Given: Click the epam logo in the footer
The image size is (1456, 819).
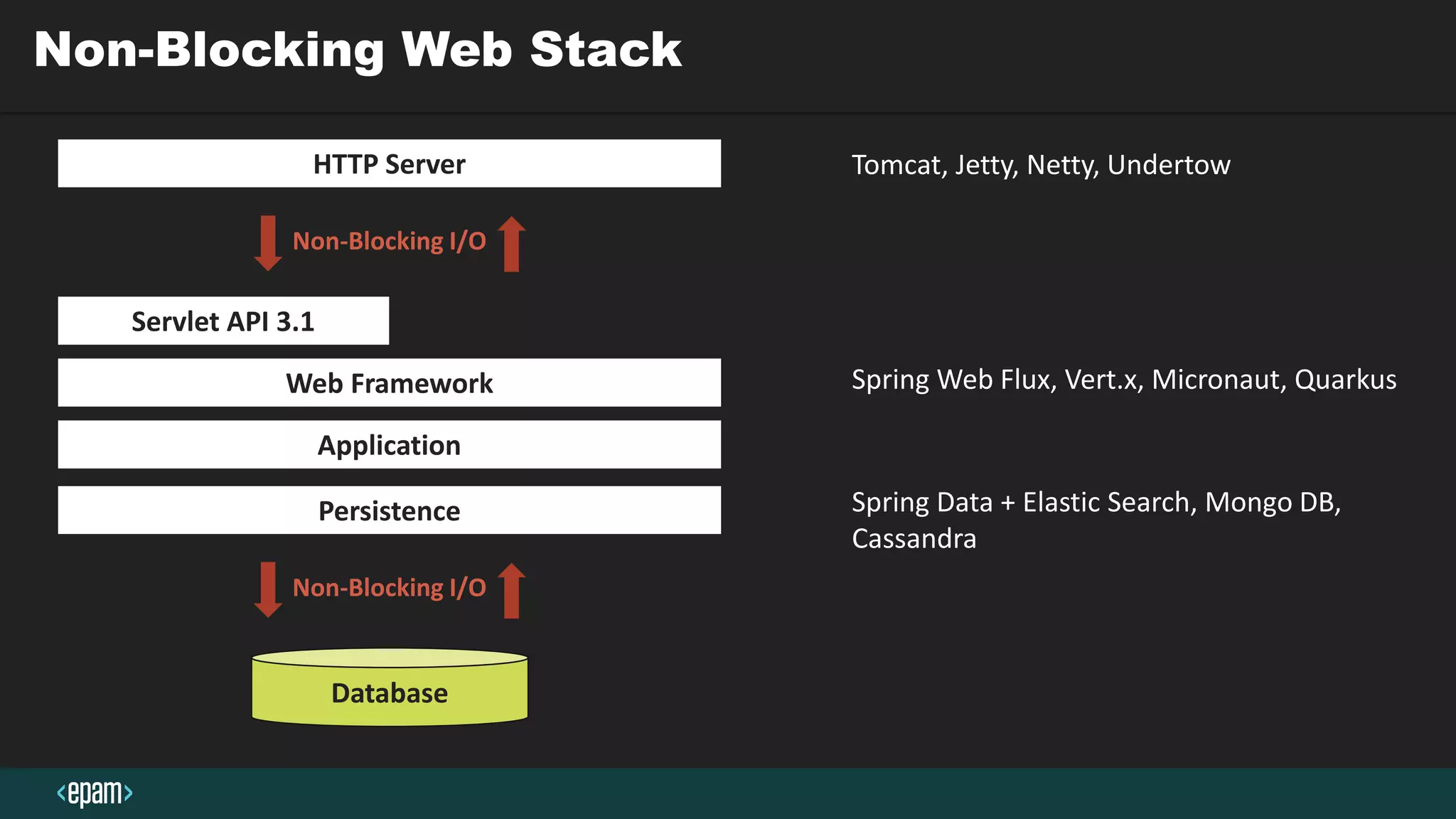Looking at the screenshot, I should tap(95, 793).
